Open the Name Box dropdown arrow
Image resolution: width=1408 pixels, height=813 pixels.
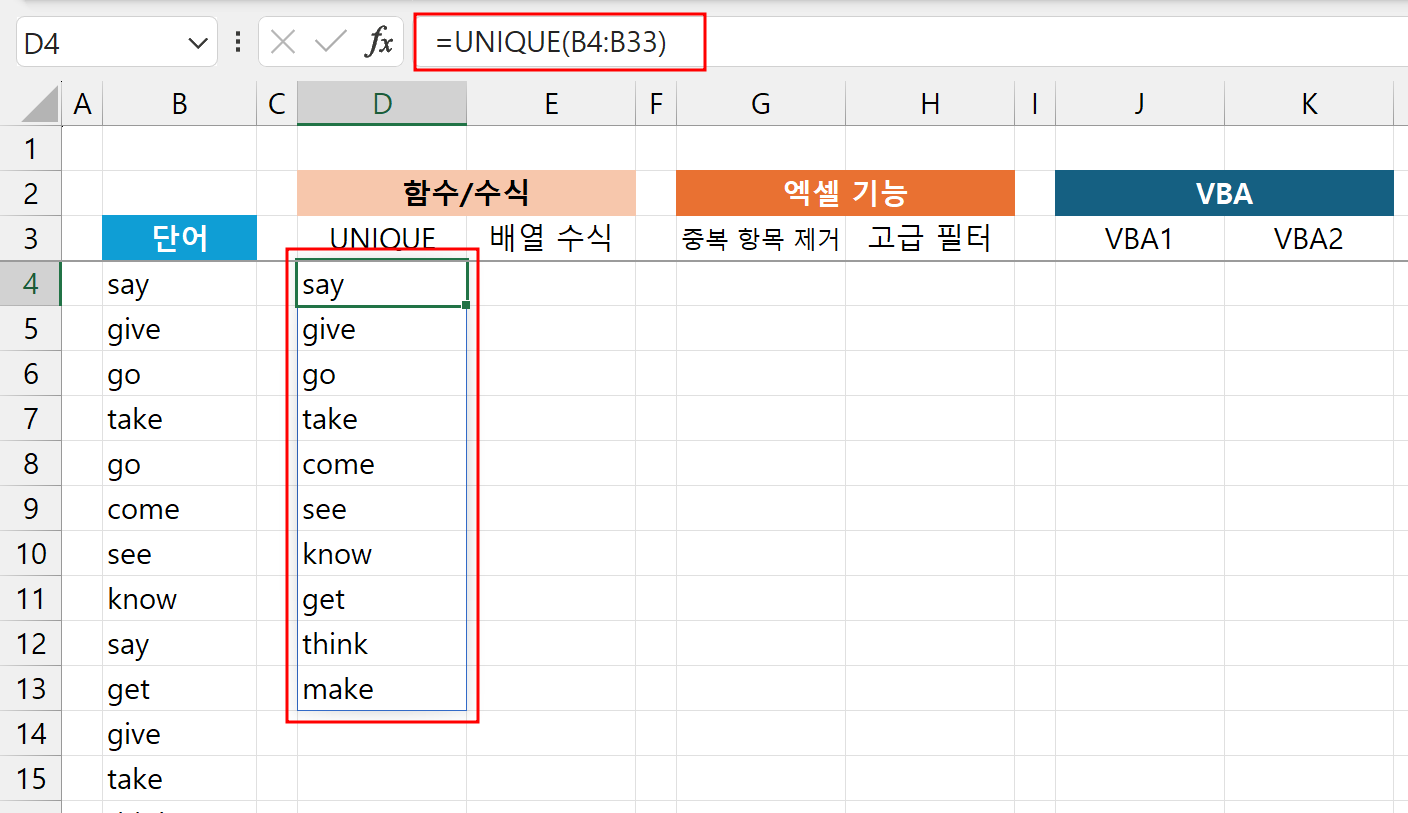point(196,42)
